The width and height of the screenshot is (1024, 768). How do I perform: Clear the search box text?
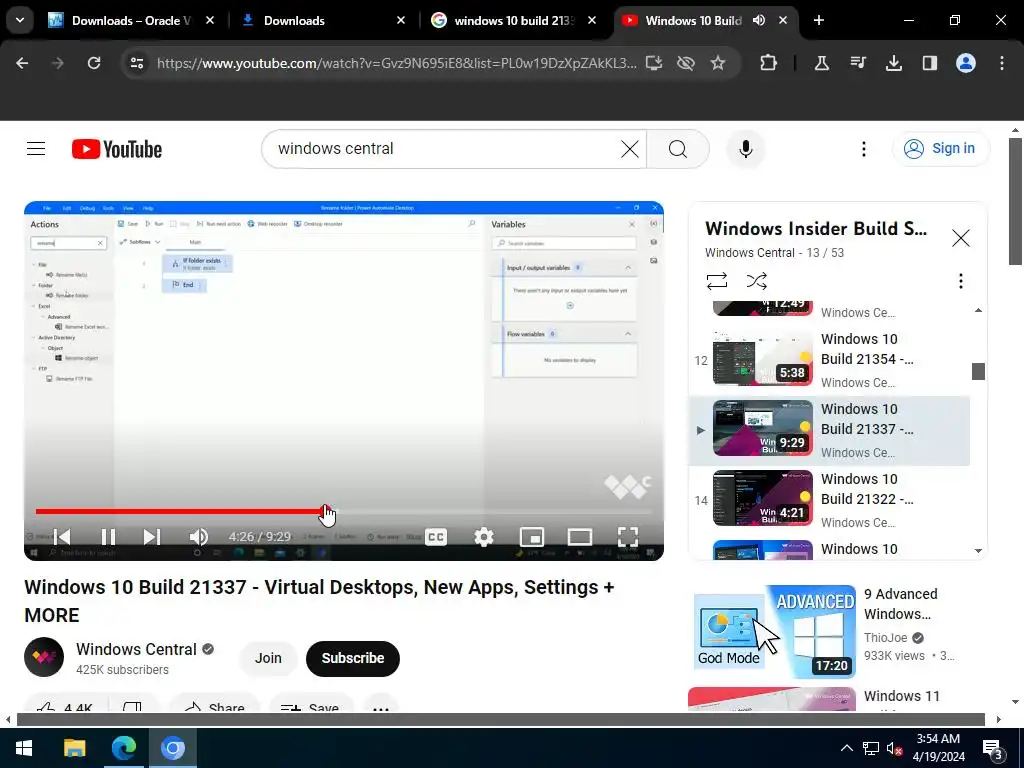(630, 149)
